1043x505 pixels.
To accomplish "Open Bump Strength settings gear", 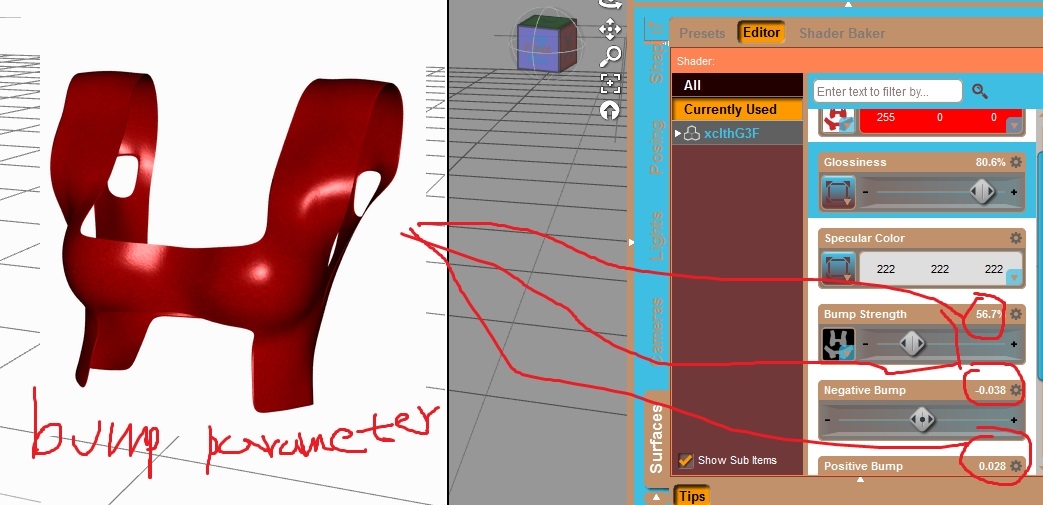I will tap(1015, 314).
